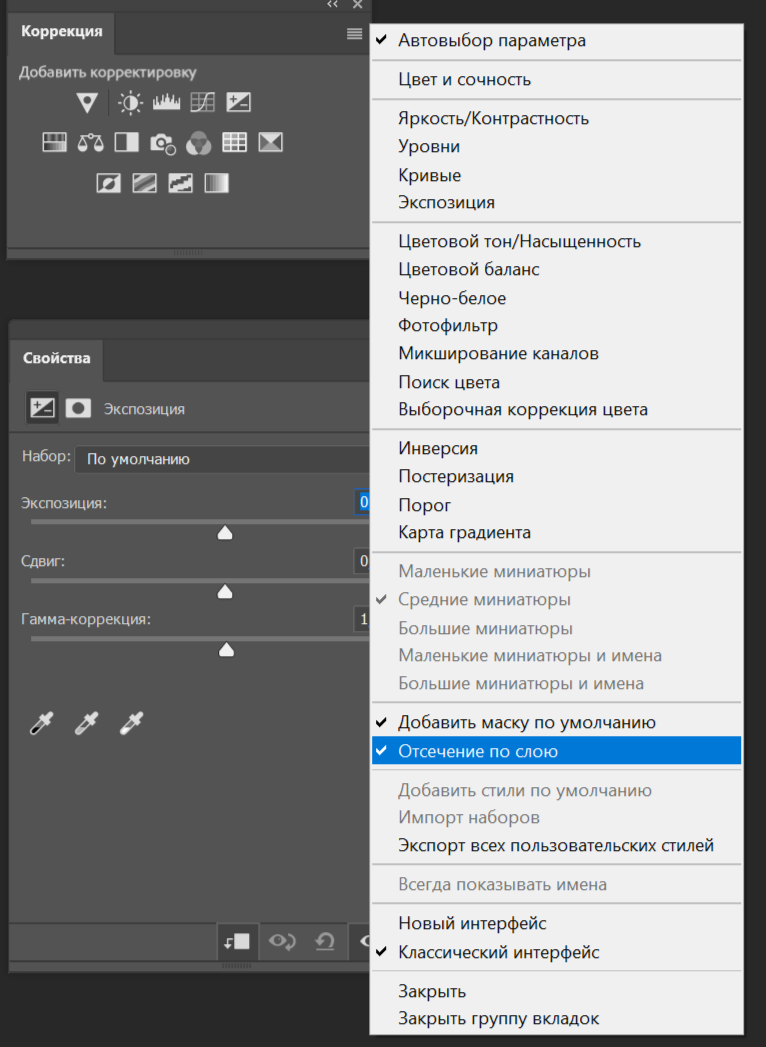
Task: Choose Большие миниатюры thumbnail size option
Action: click(x=556, y=628)
